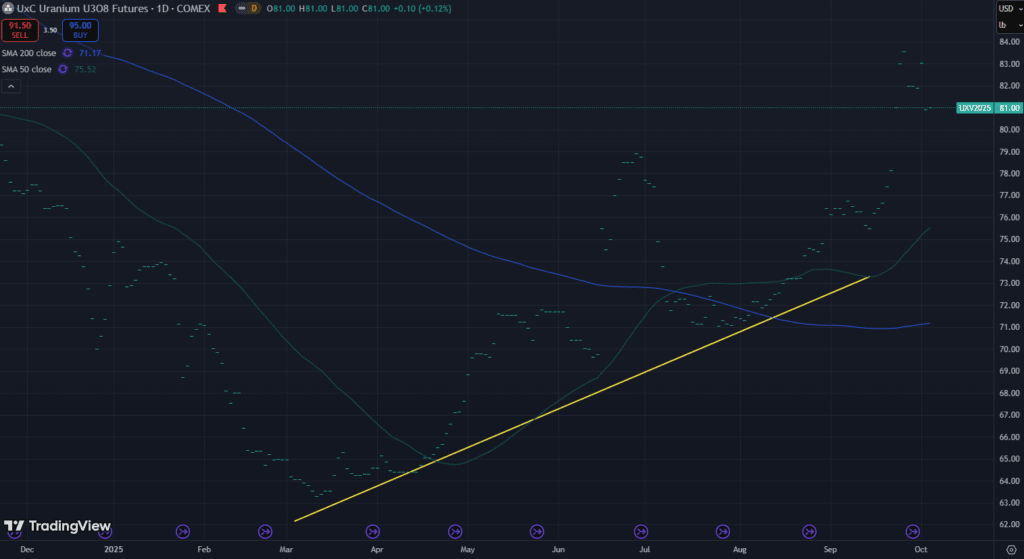
Task: Click the 95.00 BUY button
Action: 80,30
